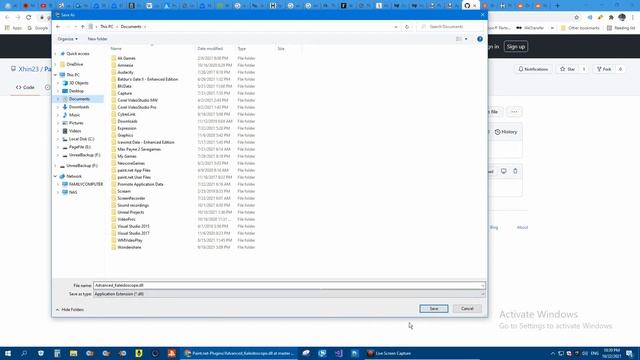
Task: Go up one folder level with the up arrow
Action: [82, 27]
